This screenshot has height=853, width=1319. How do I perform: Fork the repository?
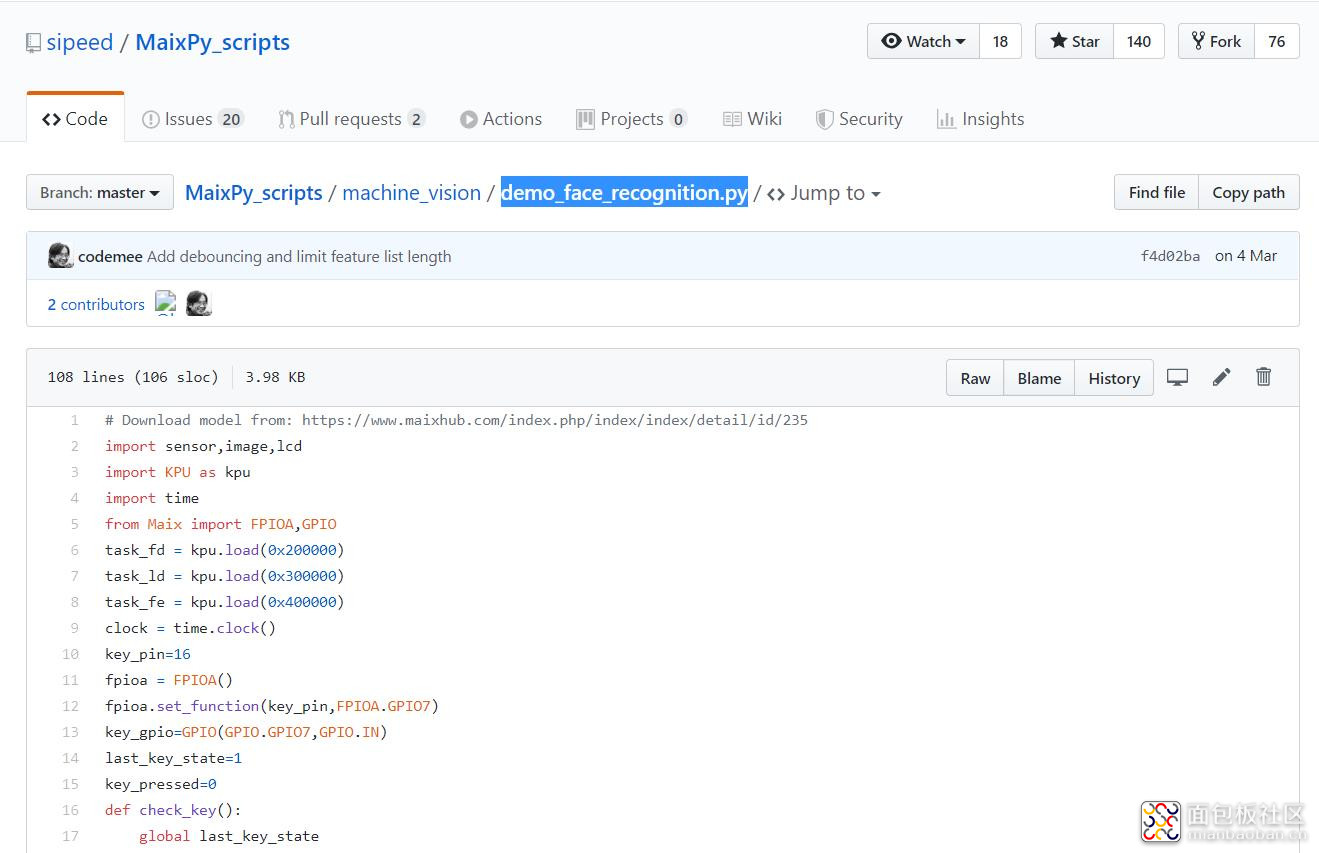pyautogui.click(x=1216, y=41)
